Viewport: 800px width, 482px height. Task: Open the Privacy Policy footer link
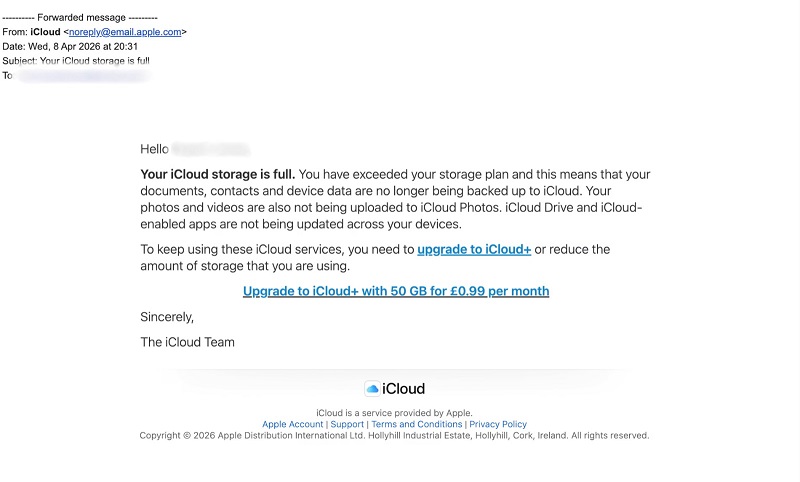click(x=498, y=424)
